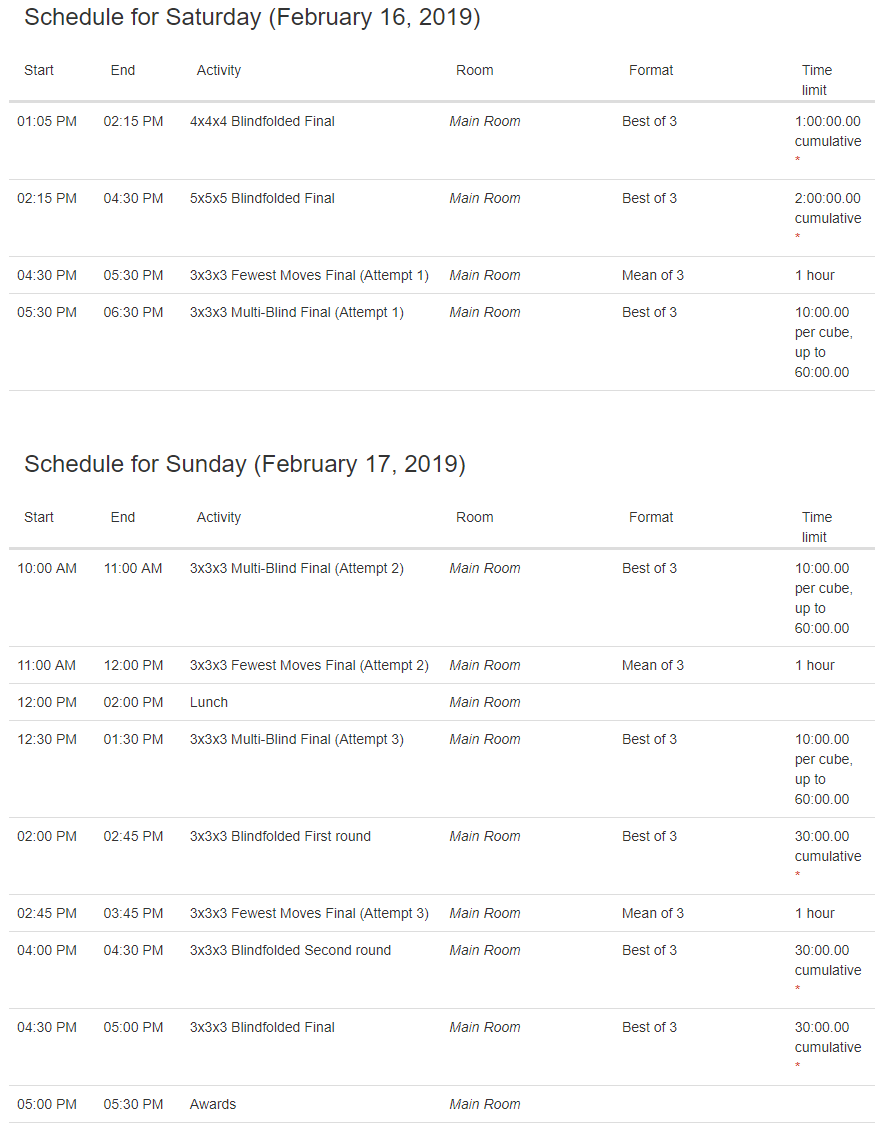Select 3x3x3 Multi-Blind Final (Attempt 1)
Viewport: 875px width, 1128px height.
coord(296,312)
